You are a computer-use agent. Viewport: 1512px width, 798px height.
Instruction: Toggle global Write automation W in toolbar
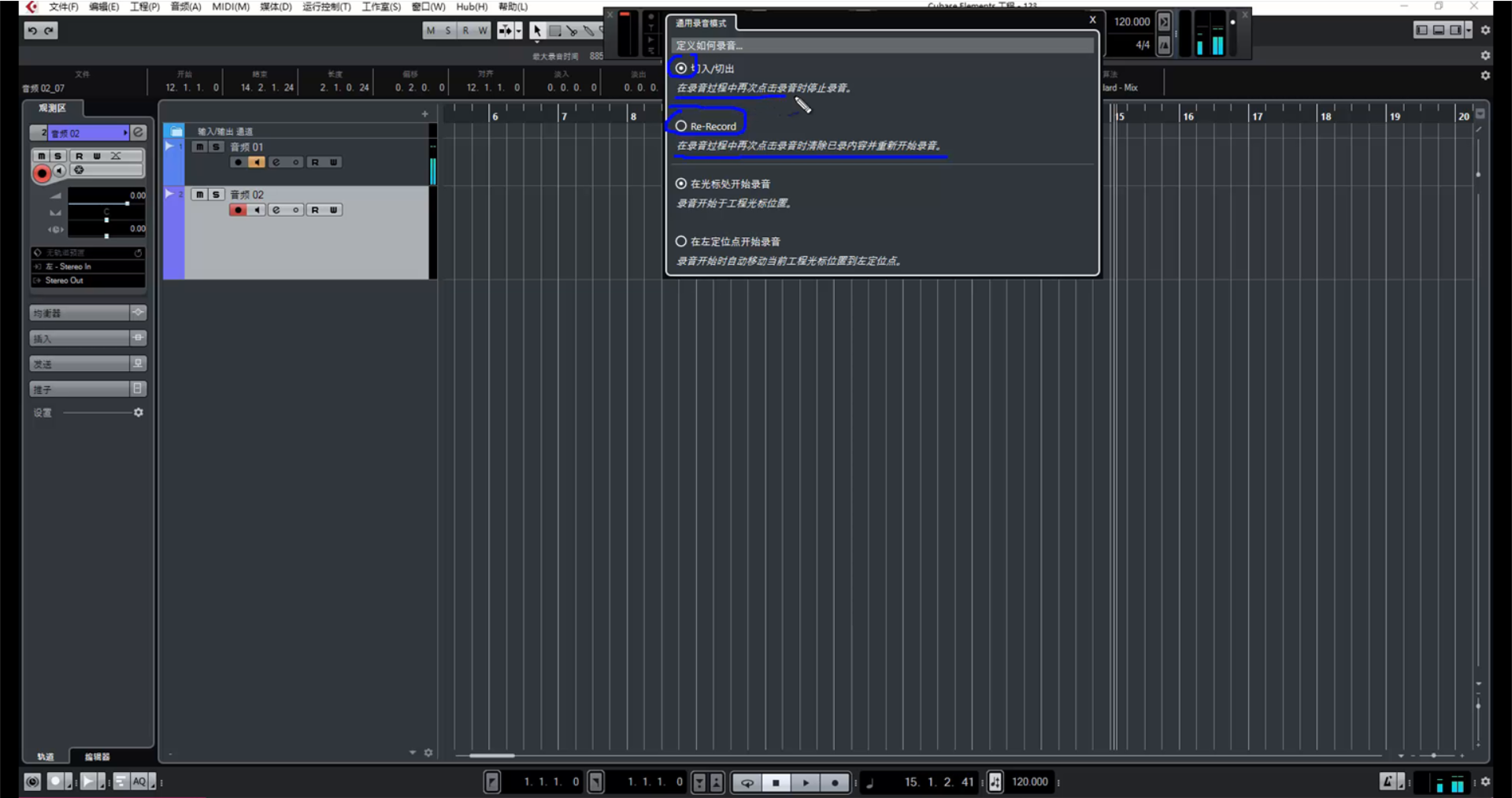(483, 31)
